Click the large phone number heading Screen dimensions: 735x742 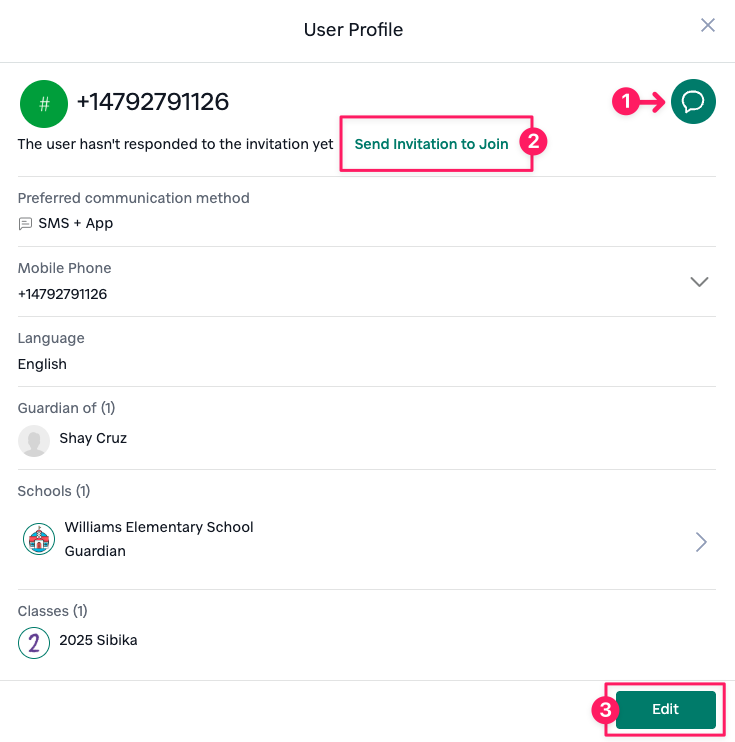point(153,102)
